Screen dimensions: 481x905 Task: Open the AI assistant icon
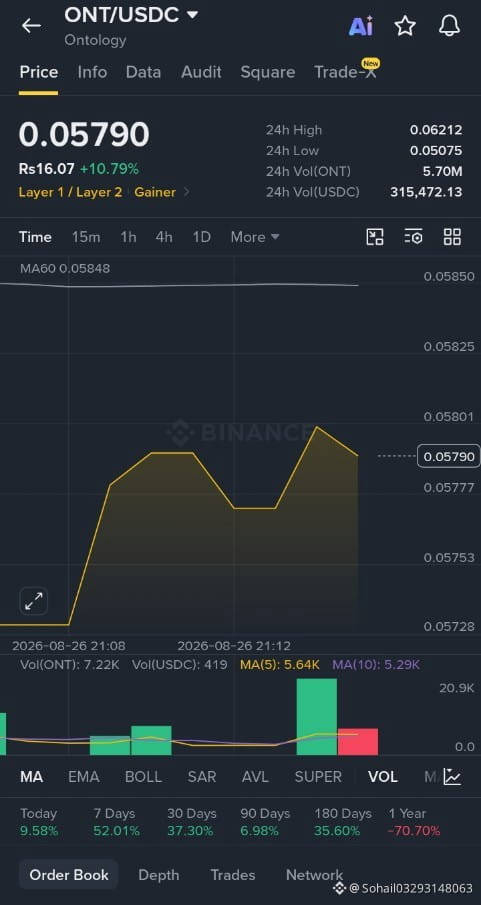point(361,26)
